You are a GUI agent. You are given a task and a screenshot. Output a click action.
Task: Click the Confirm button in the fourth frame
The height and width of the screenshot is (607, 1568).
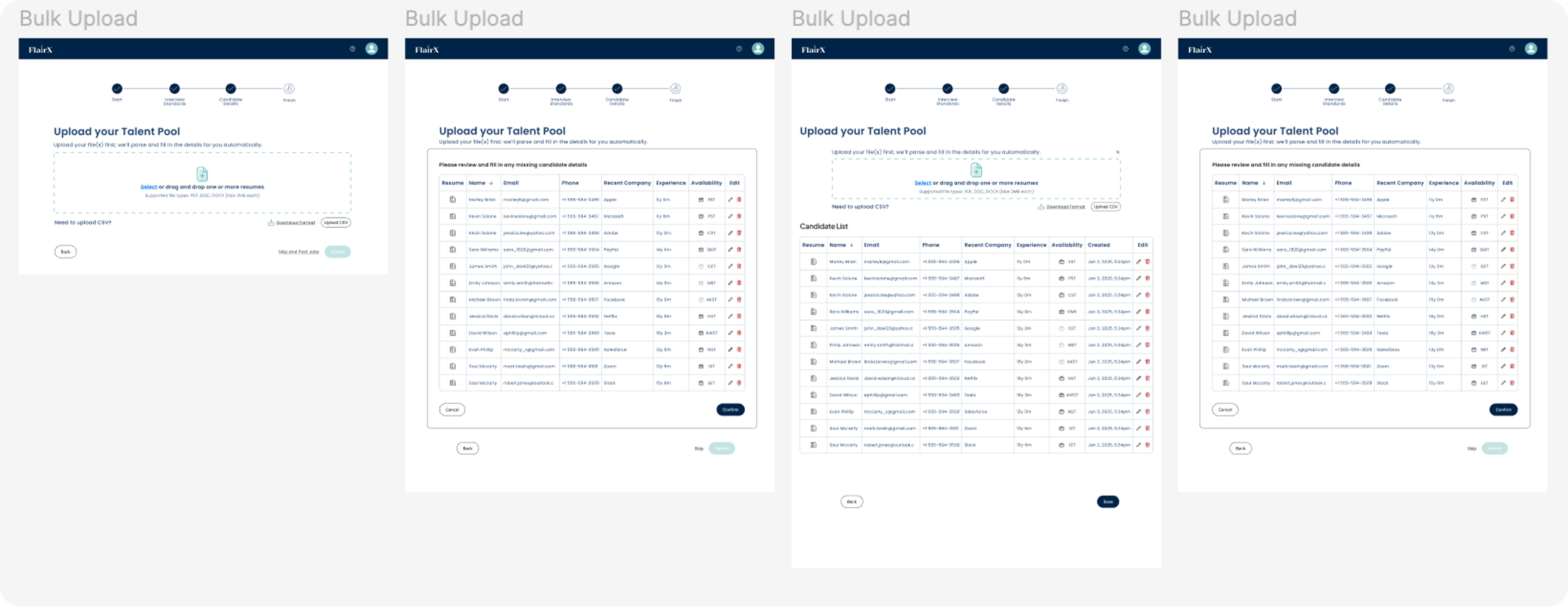click(x=1504, y=410)
